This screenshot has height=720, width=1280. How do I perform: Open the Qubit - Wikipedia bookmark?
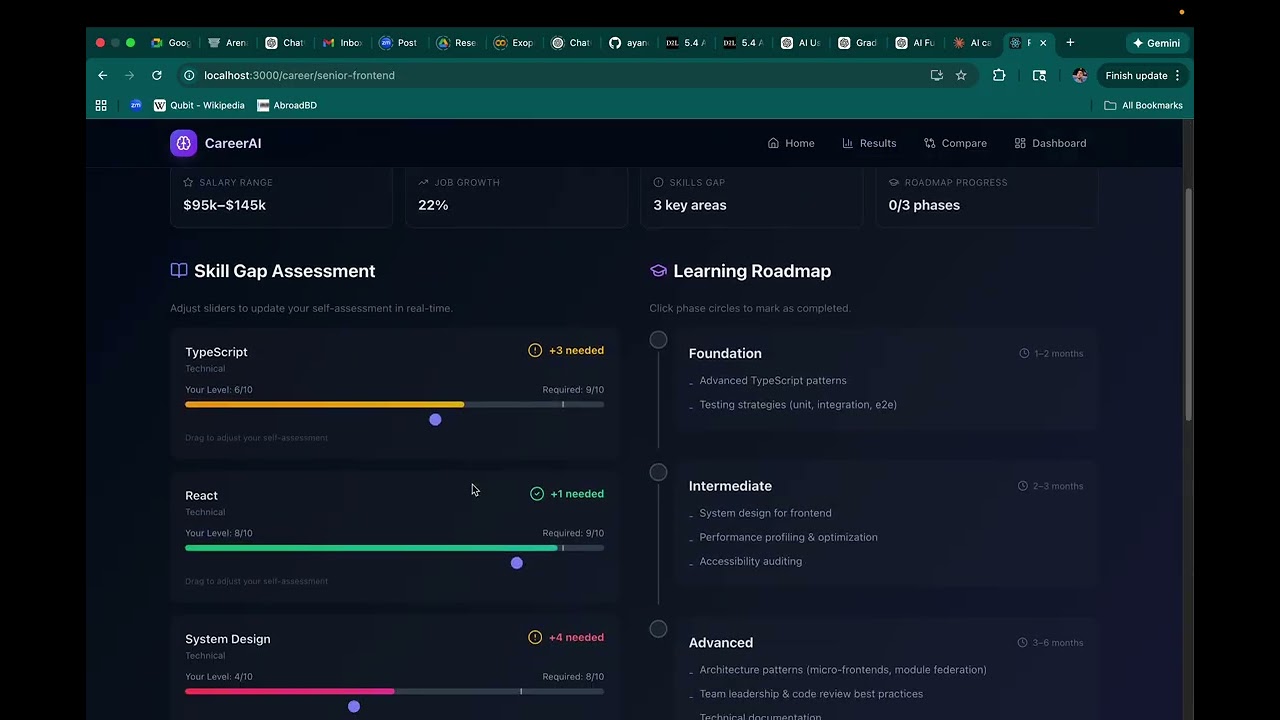click(x=199, y=105)
